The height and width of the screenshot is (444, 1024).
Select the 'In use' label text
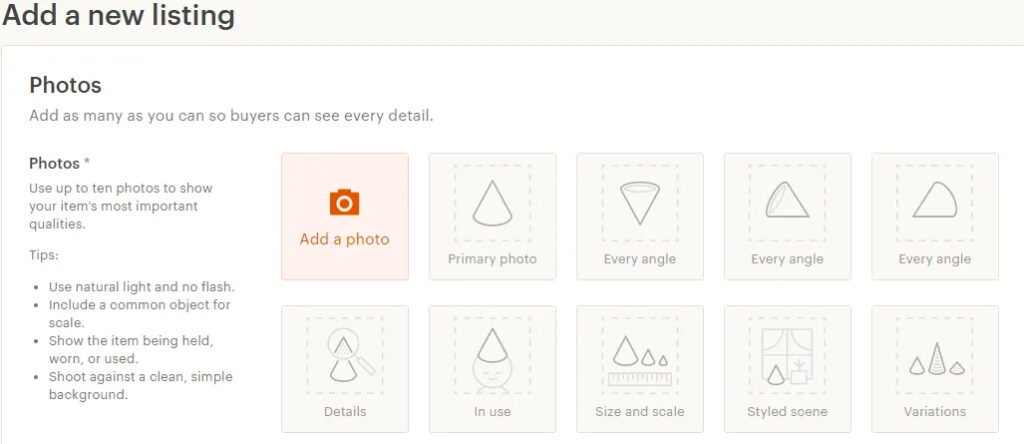492,412
